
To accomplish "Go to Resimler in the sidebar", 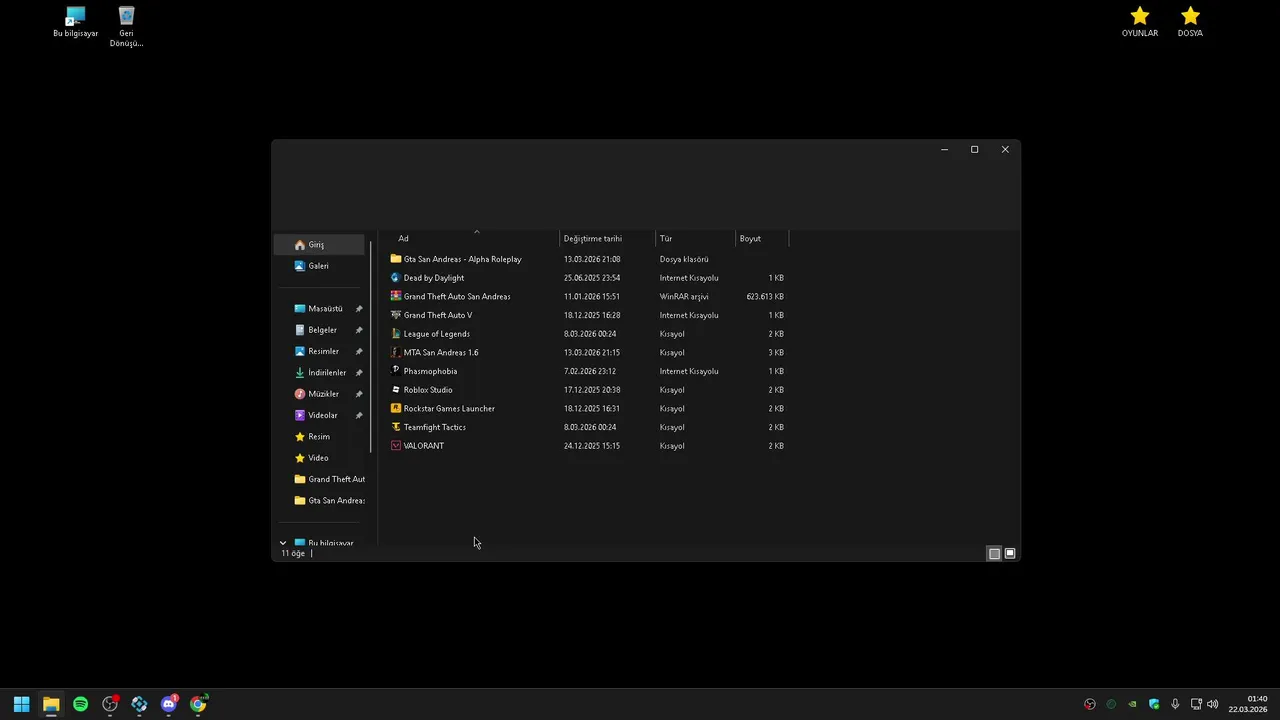I will (320, 351).
